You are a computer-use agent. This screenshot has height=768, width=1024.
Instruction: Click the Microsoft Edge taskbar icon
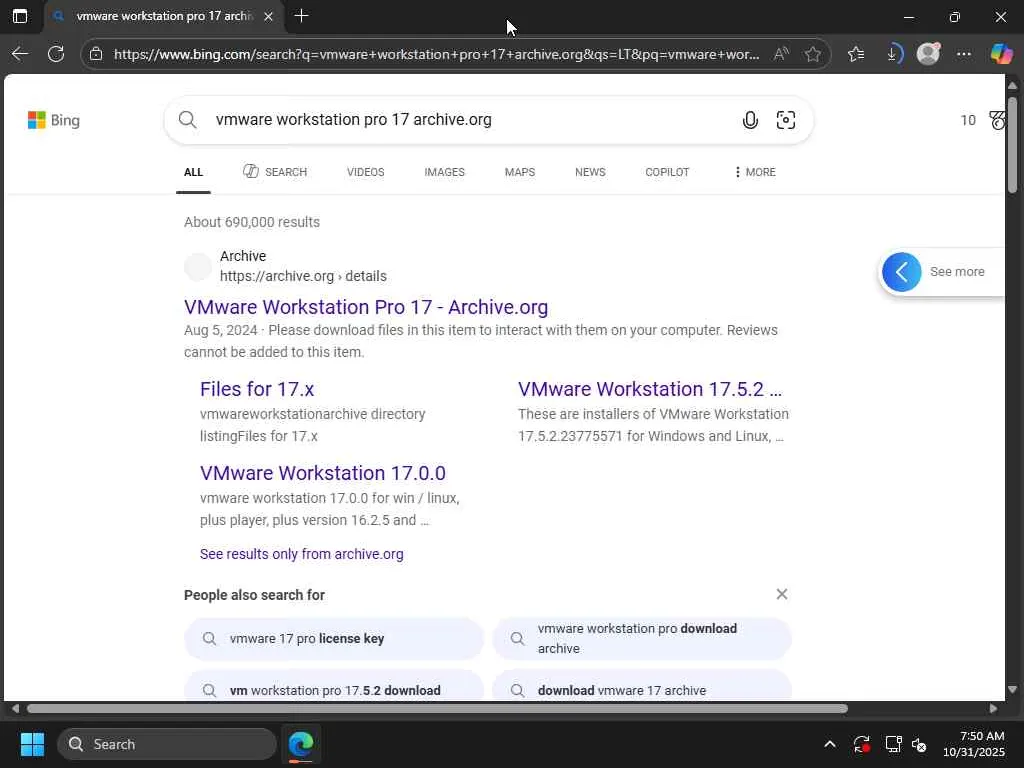(x=301, y=744)
